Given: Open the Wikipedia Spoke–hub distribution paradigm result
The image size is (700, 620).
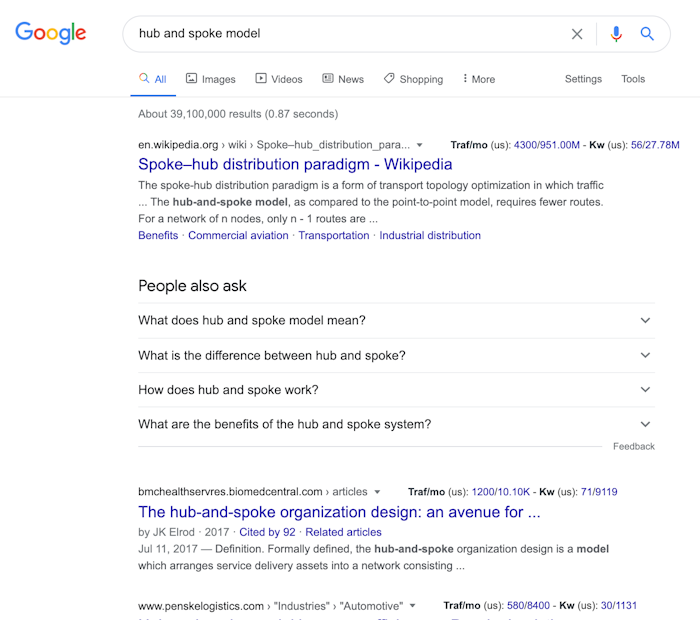Looking at the screenshot, I should tap(295, 165).
